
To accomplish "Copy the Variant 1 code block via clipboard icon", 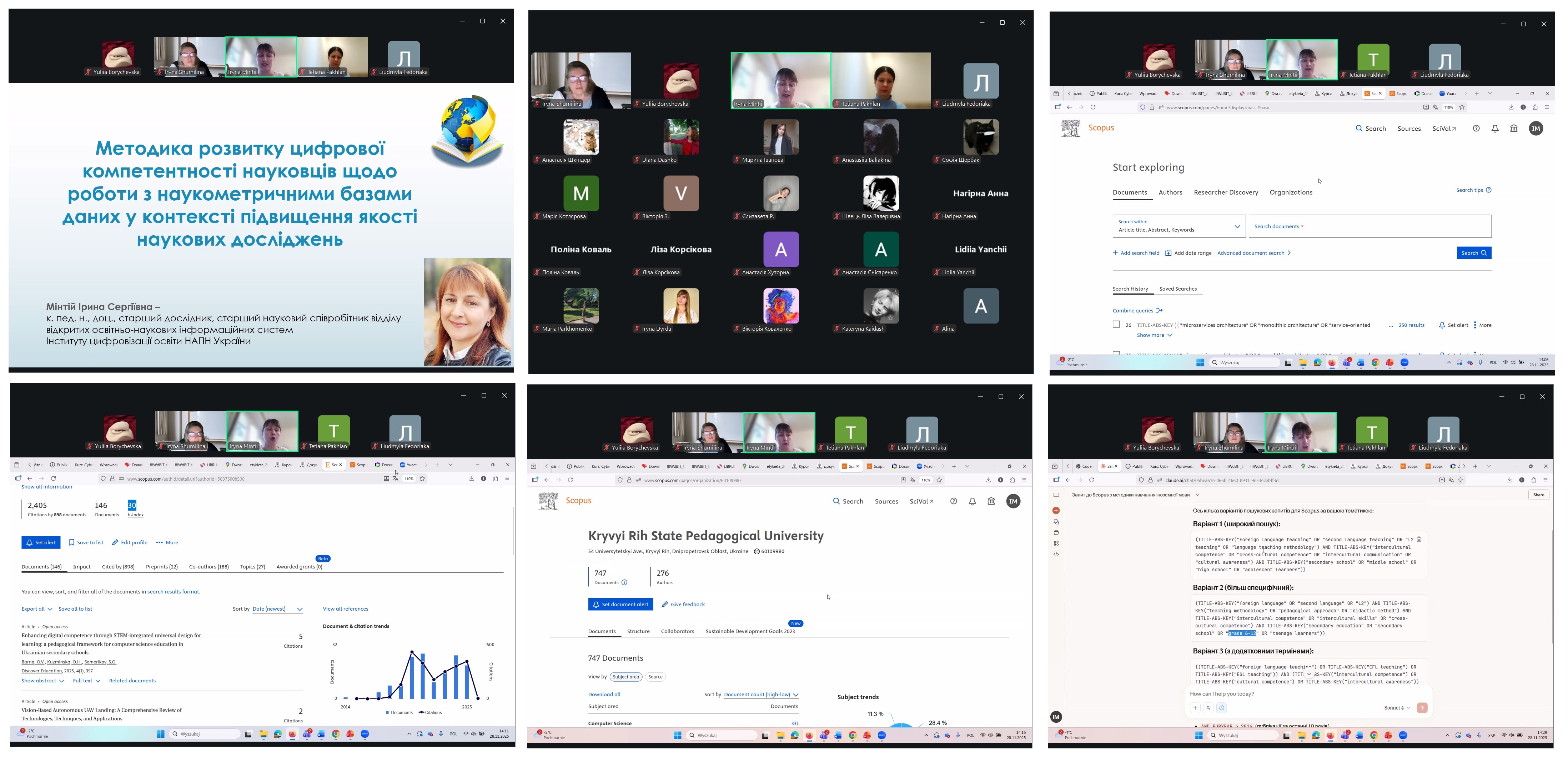I will (x=1419, y=540).
